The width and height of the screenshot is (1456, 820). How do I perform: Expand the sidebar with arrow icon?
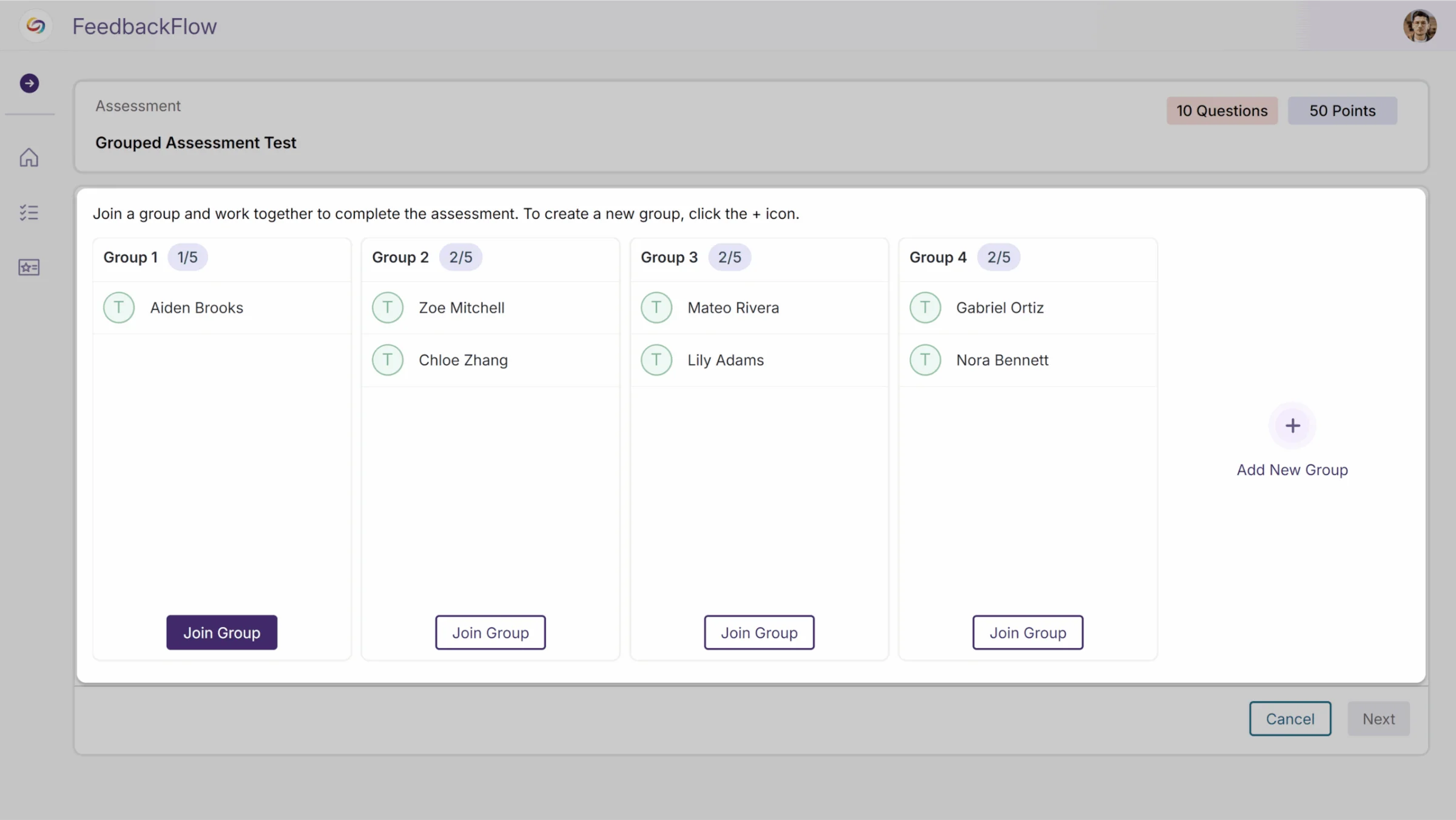pyautogui.click(x=29, y=83)
